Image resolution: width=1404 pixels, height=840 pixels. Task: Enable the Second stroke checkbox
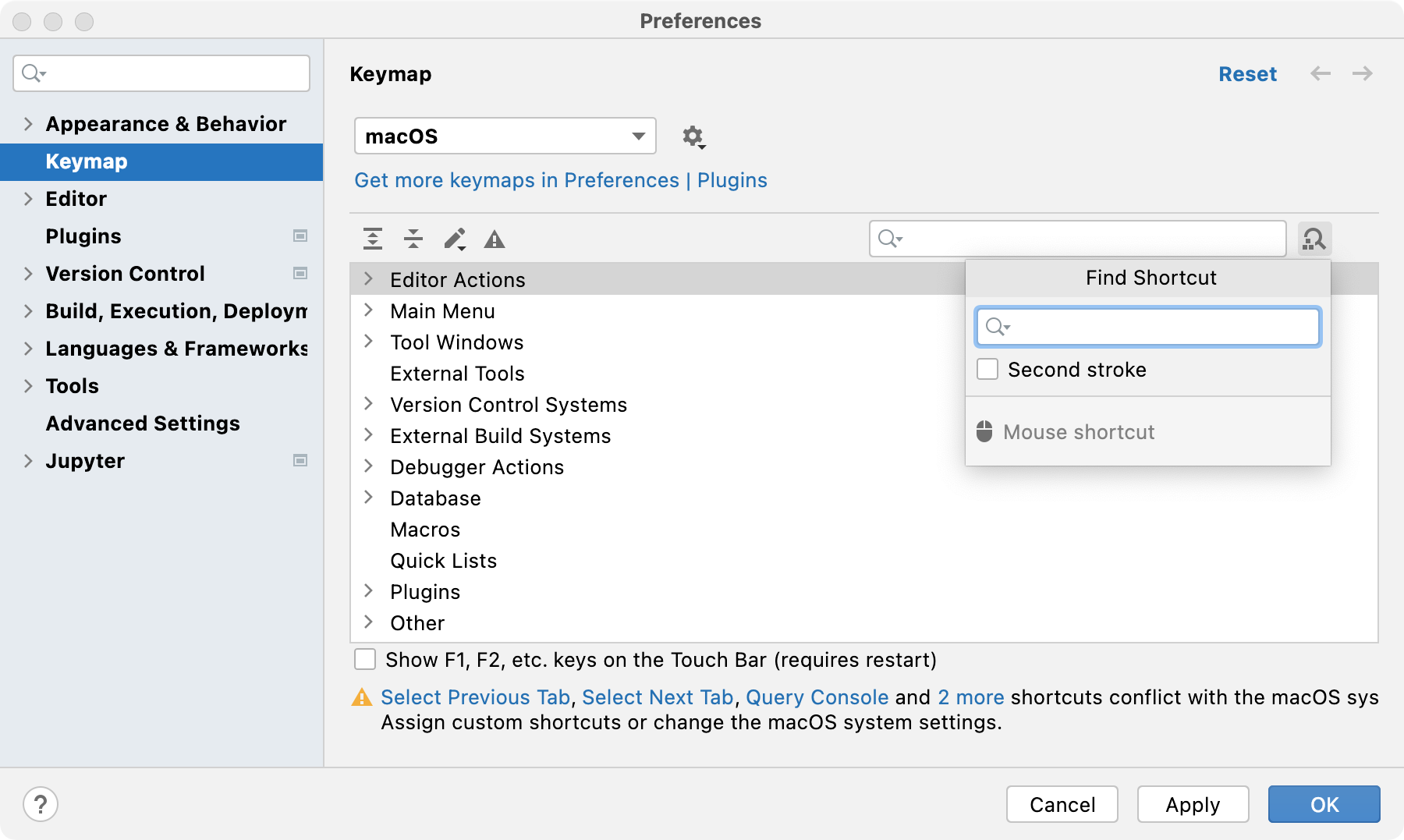point(987,370)
